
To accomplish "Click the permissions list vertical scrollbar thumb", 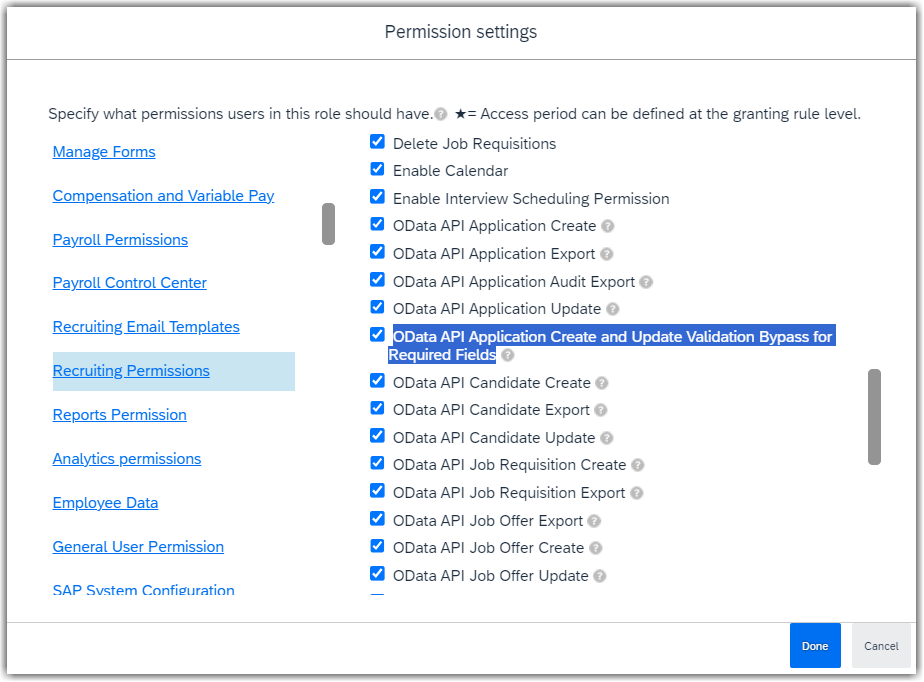I will (874, 417).
